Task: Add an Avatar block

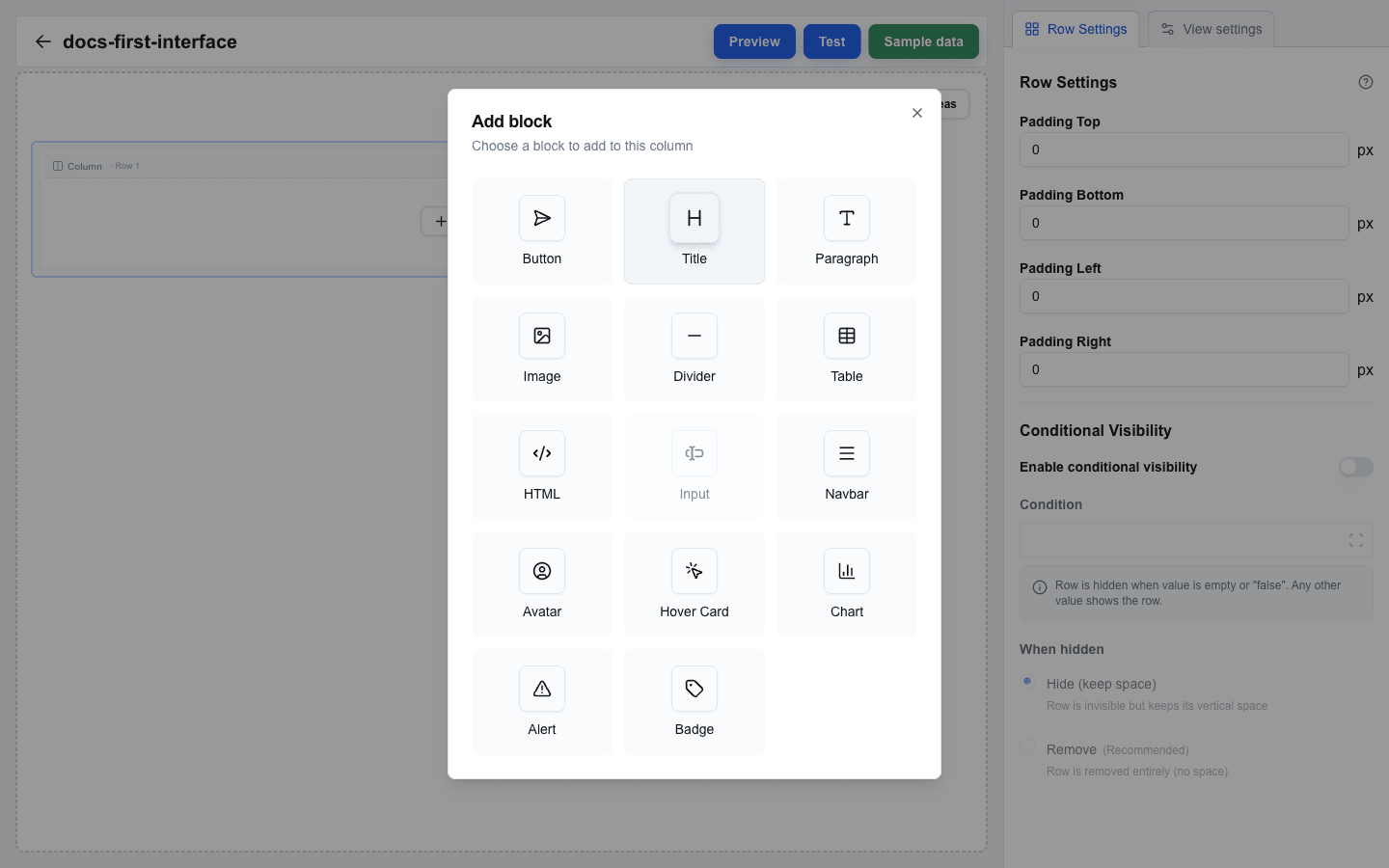Action: [x=542, y=584]
